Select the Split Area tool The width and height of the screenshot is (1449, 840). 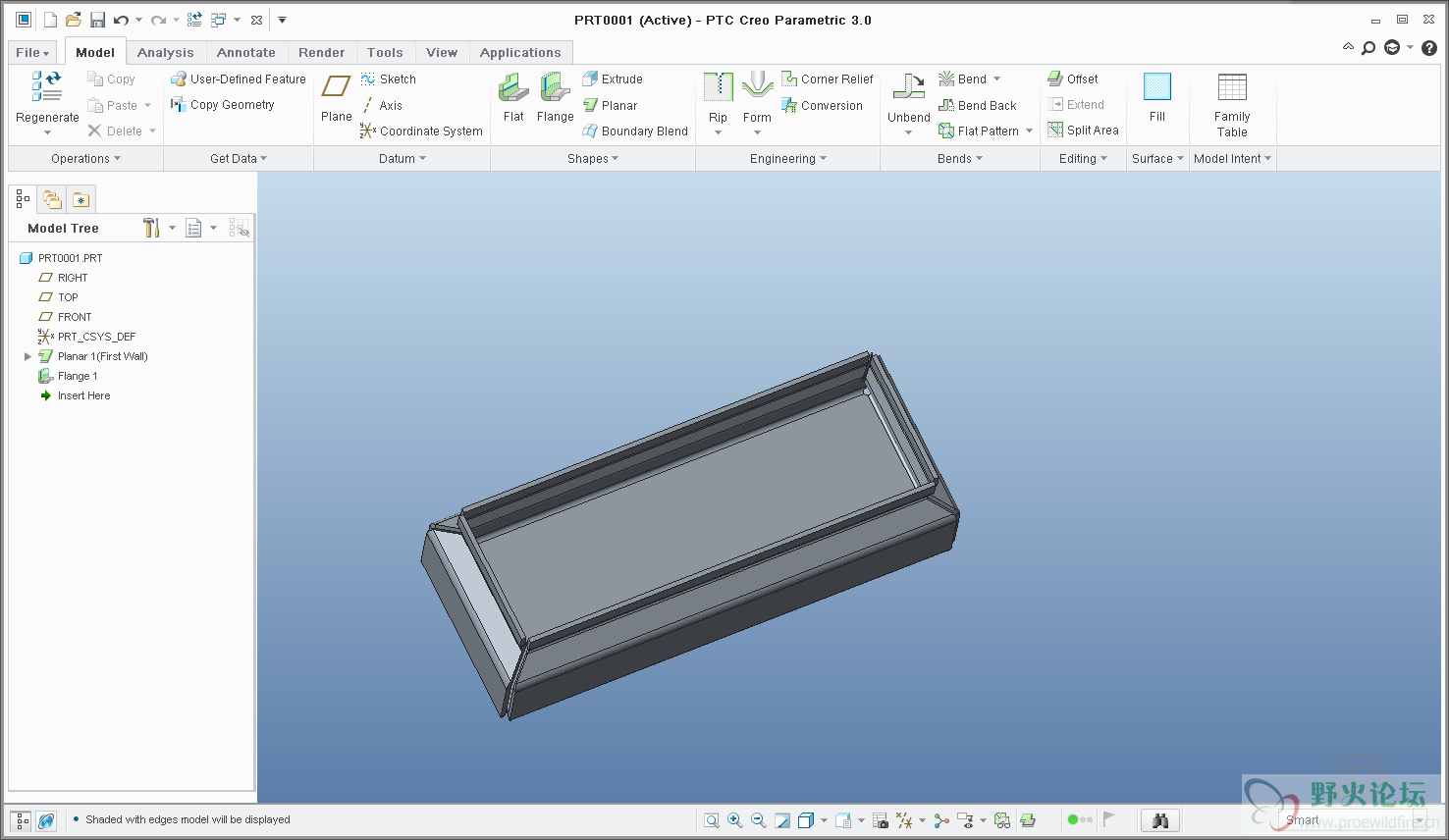(x=1083, y=130)
